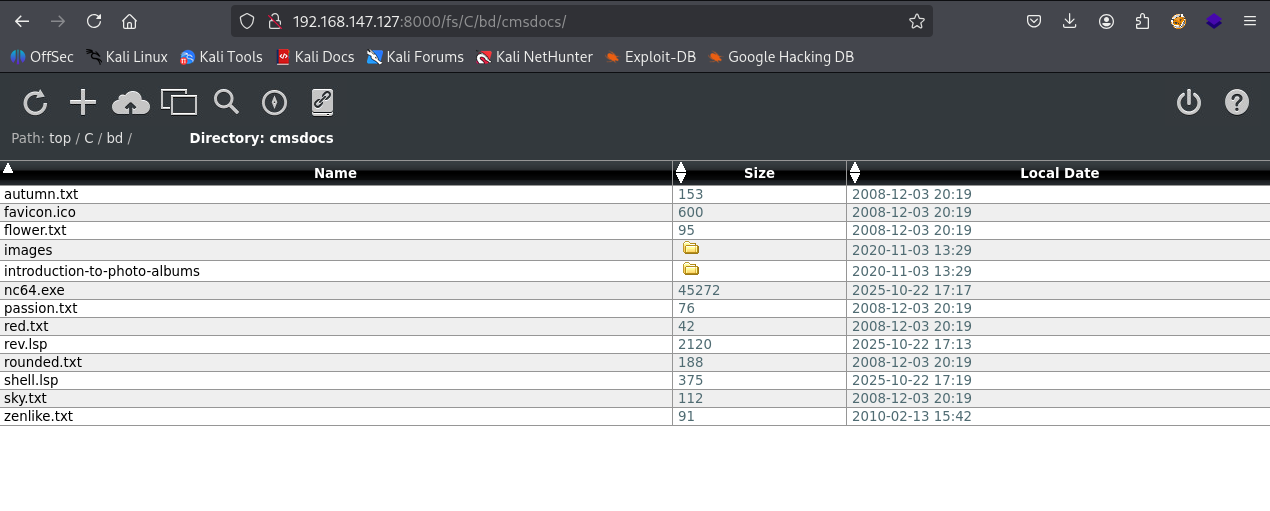The width and height of the screenshot is (1270, 511).
Task: Click the plus icon to create new item
Action: click(83, 102)
